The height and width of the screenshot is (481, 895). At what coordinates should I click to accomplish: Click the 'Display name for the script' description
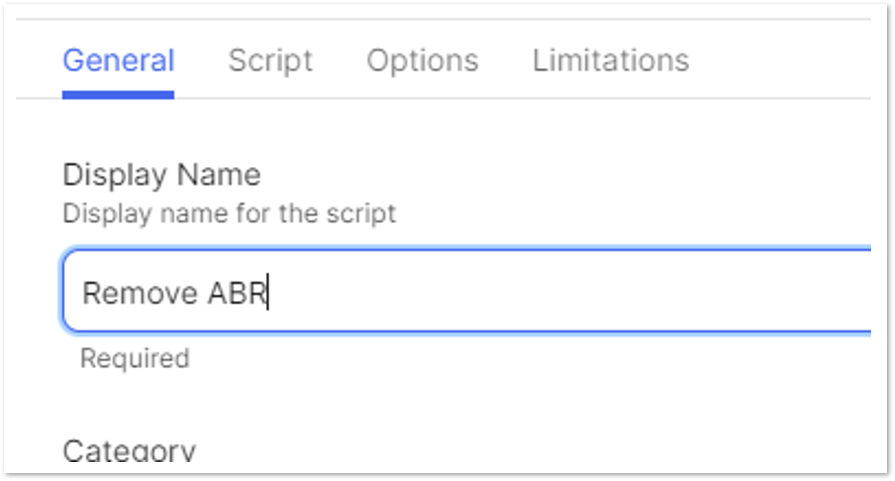(x=229, y=214)
